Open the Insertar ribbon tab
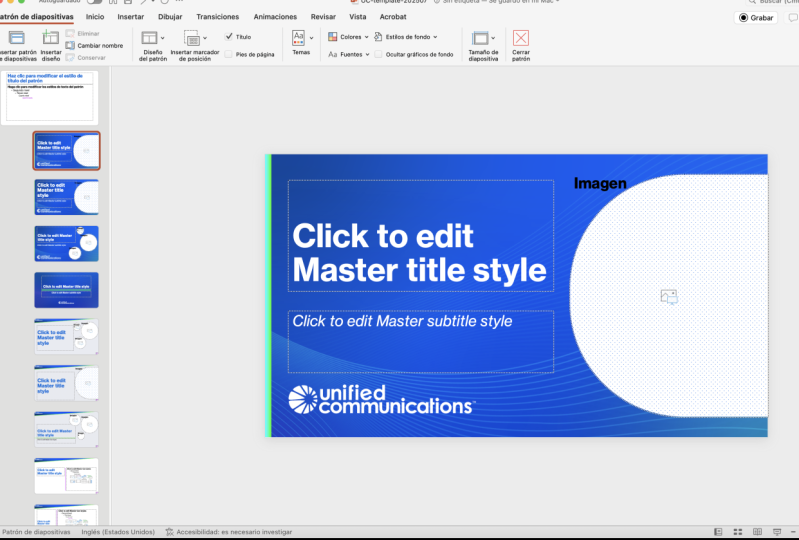Image resolution: width=799 pixels, height=540 pixels. (x=130, y=17)
